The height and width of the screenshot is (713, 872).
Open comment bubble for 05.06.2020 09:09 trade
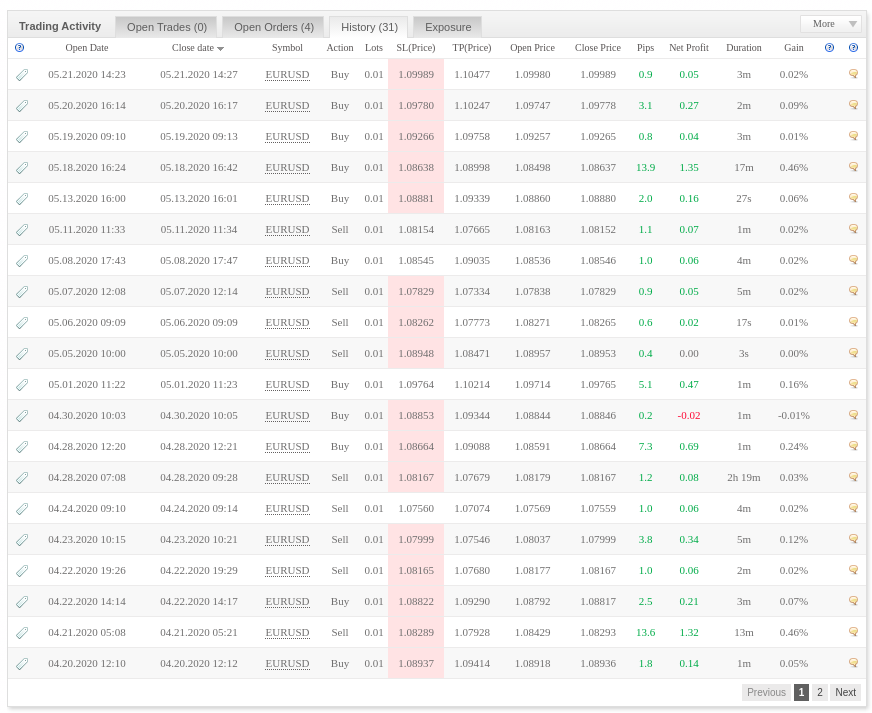[x=853, y=321]
